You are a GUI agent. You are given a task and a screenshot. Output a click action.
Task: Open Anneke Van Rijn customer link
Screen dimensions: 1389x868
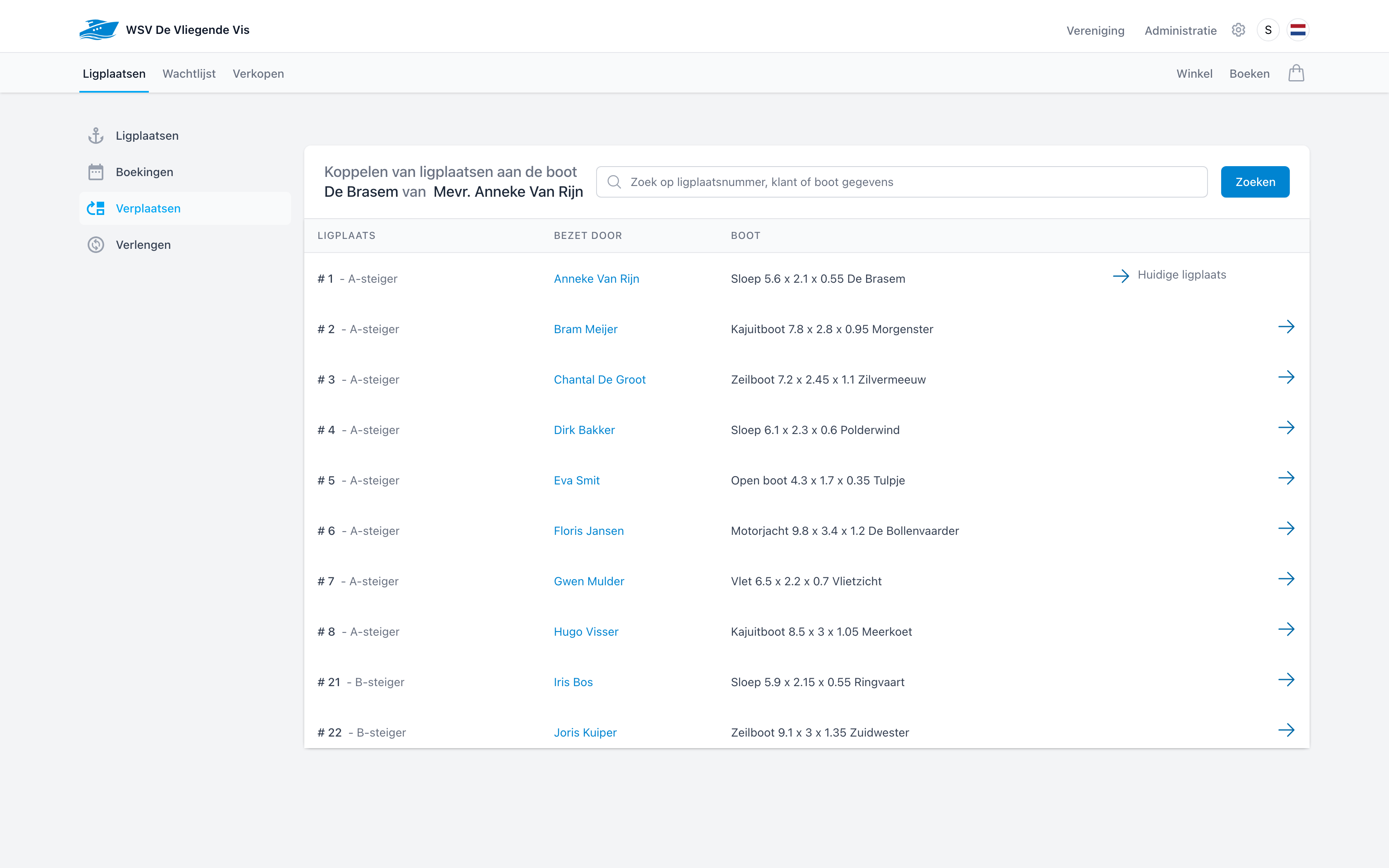point(597,279)
